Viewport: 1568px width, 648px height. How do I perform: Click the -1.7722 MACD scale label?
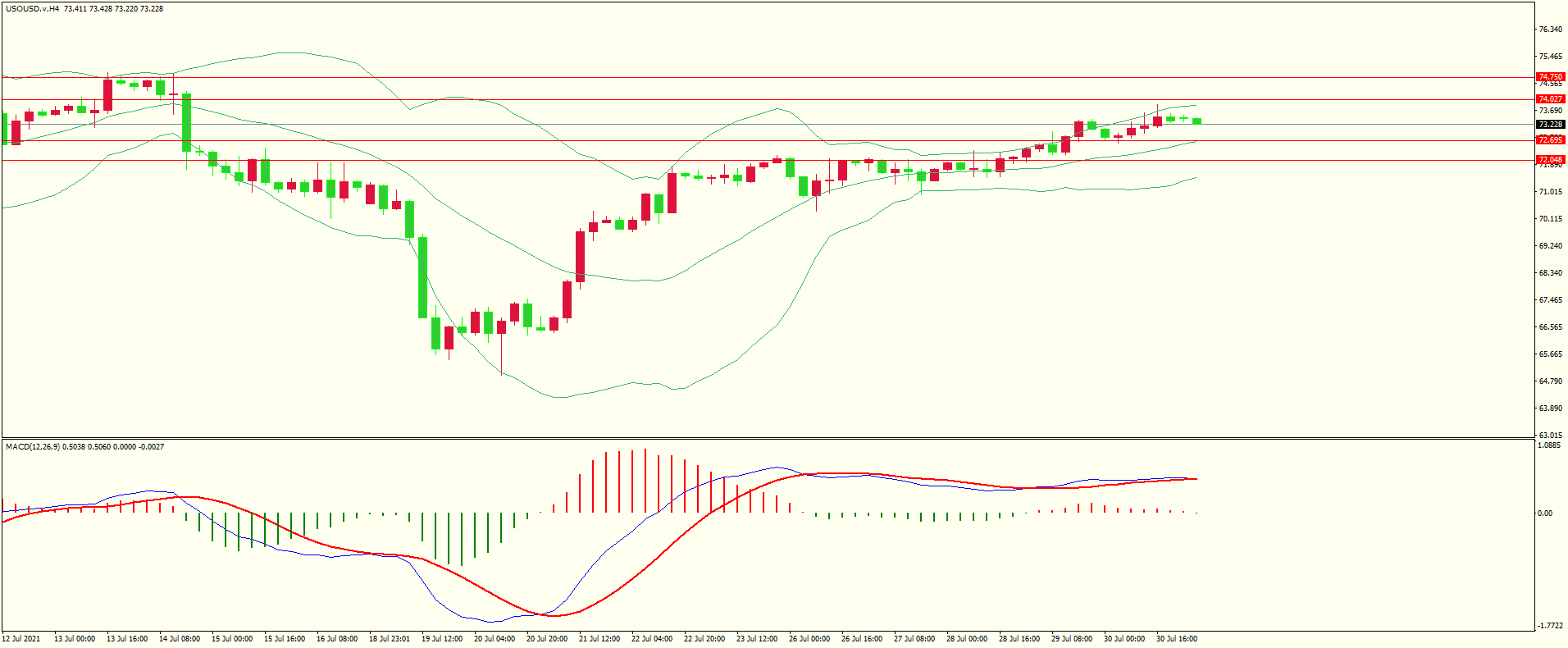tap(1550, 626)
